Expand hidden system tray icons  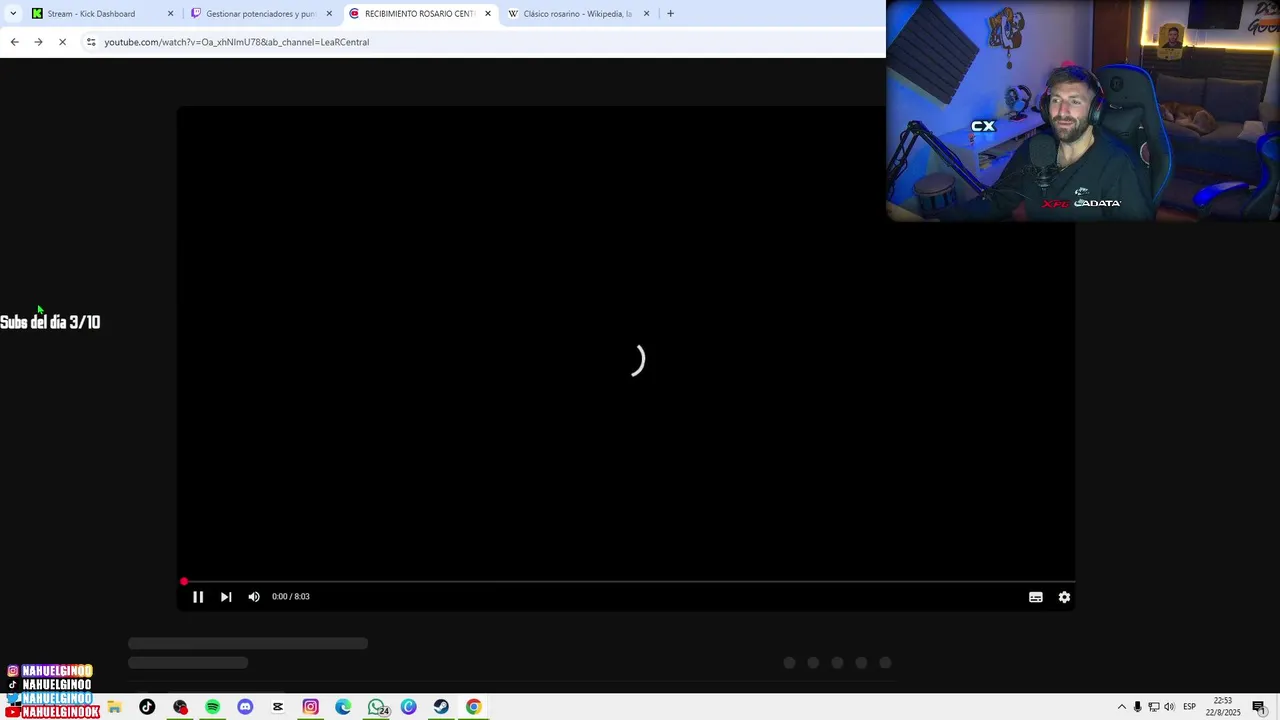pos(1121,707)
